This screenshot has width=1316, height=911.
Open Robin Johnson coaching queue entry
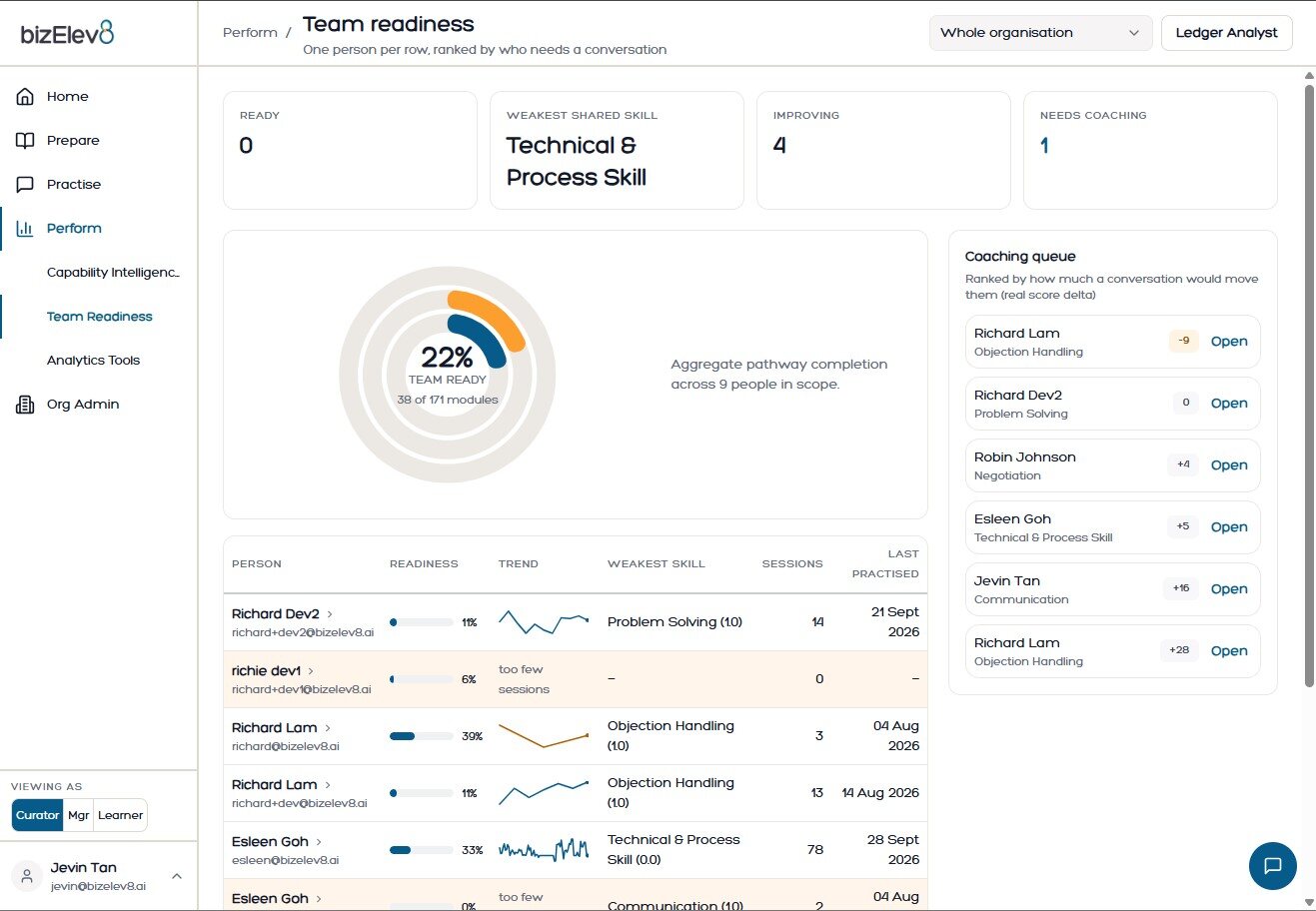(x=1229, y=465)
